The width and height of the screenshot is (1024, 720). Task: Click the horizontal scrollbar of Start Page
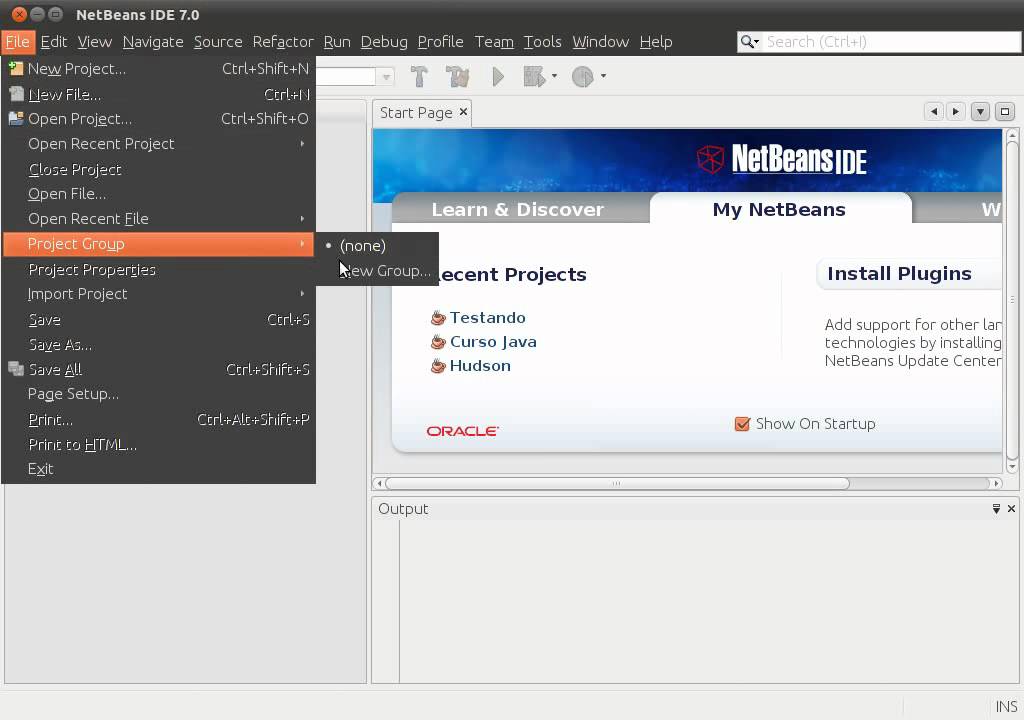(617, 483)
